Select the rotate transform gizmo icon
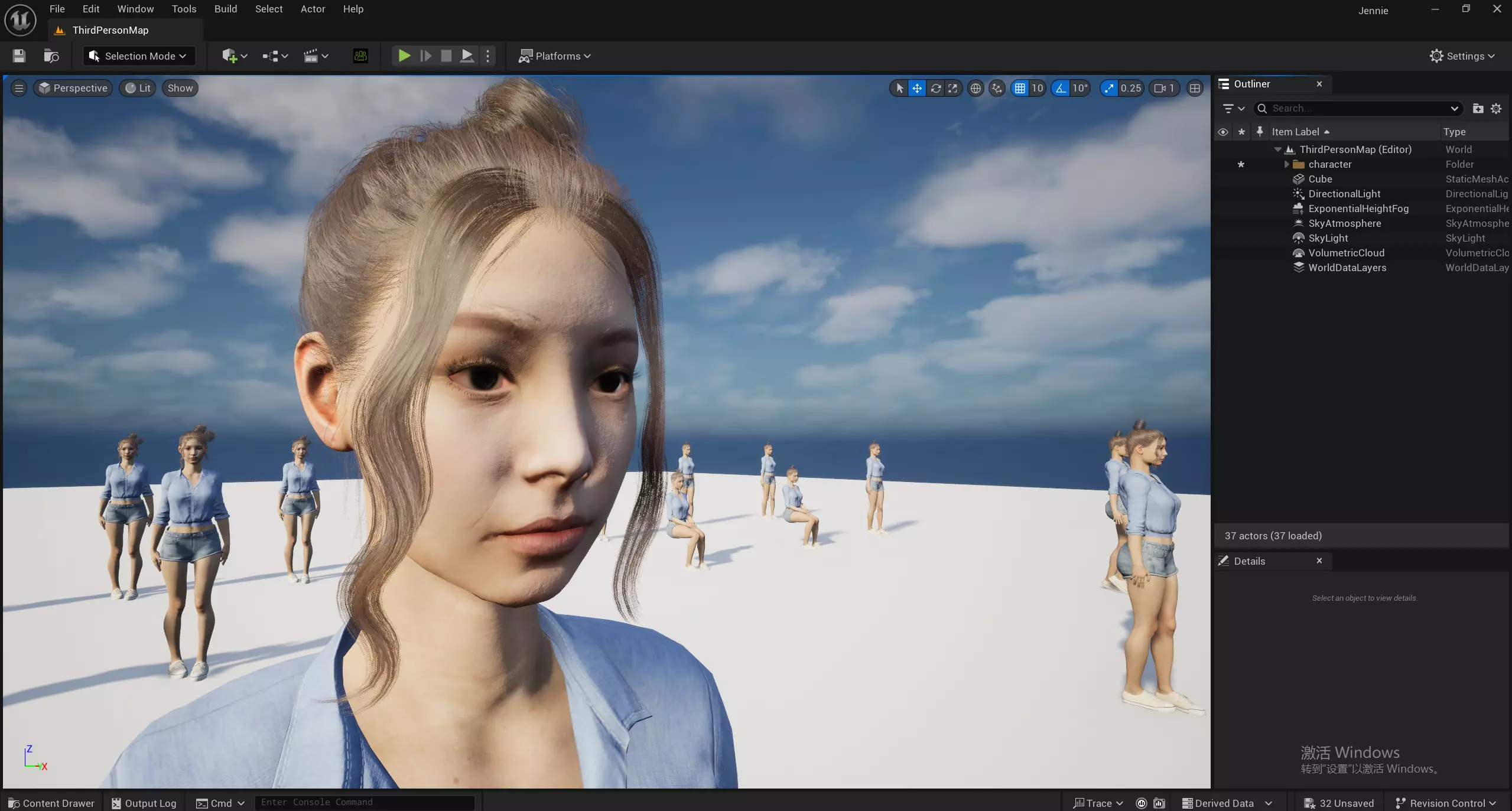 click(x=935, y=88)
